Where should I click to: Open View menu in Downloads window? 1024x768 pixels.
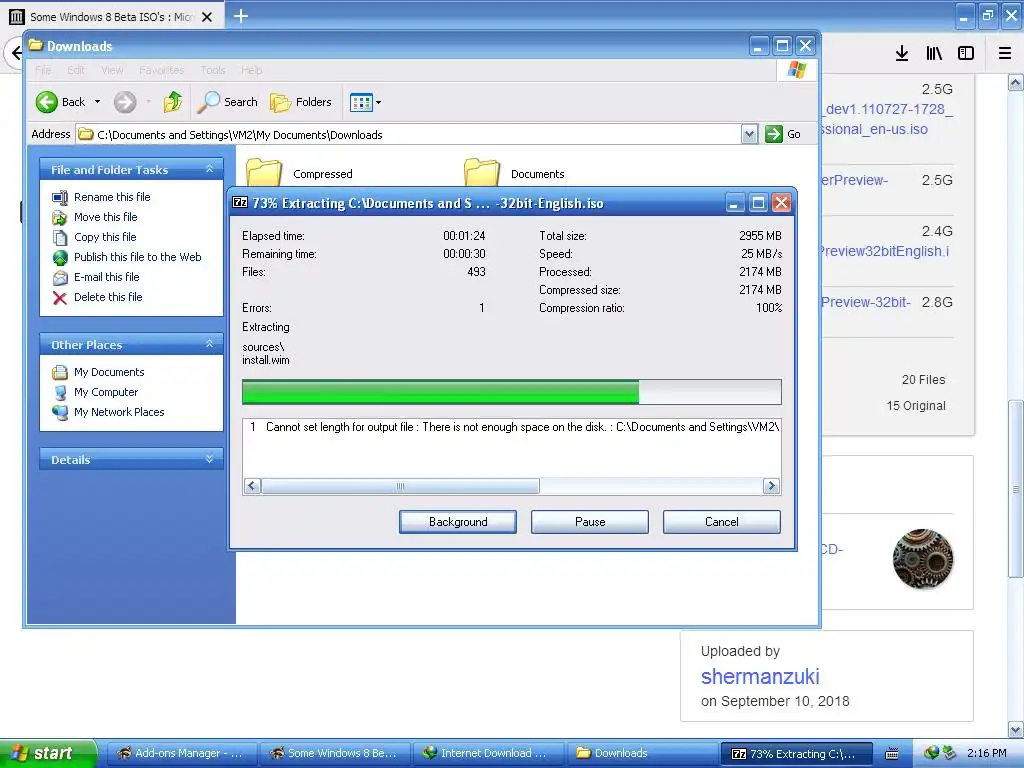click(112, 70)
